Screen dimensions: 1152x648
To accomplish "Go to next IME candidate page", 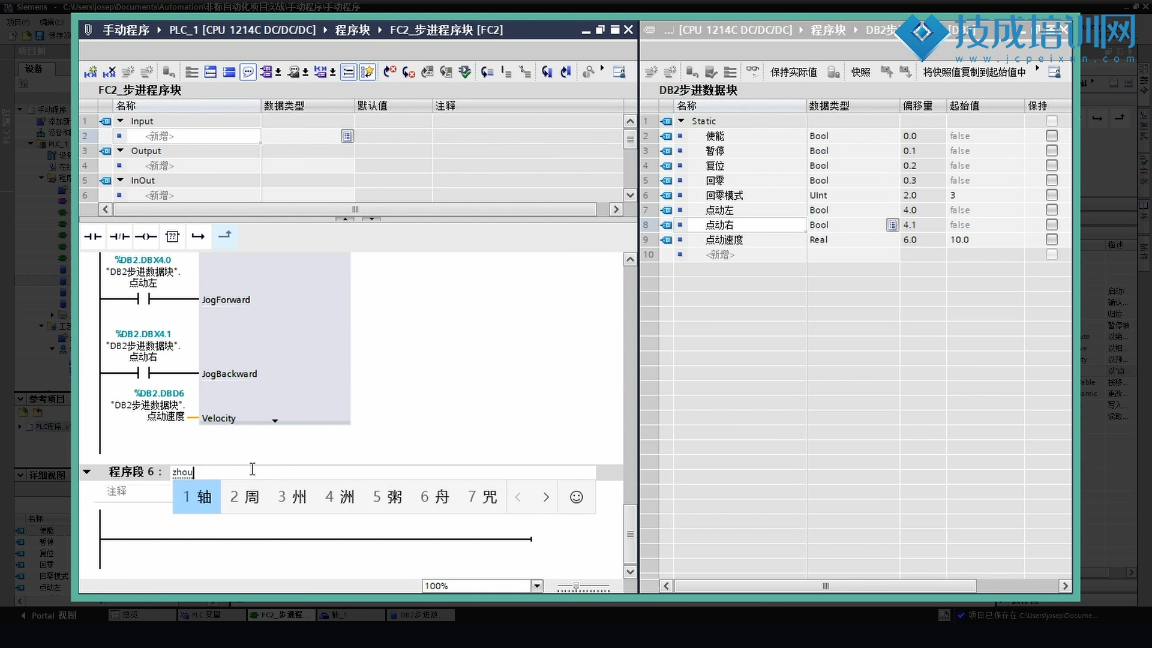I will [546, 497].
